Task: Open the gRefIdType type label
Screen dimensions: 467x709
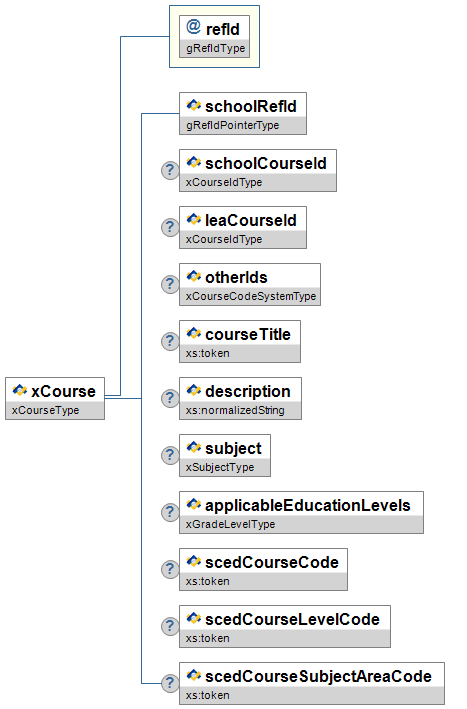Action: pyautogui.click(x=215, y=48)
